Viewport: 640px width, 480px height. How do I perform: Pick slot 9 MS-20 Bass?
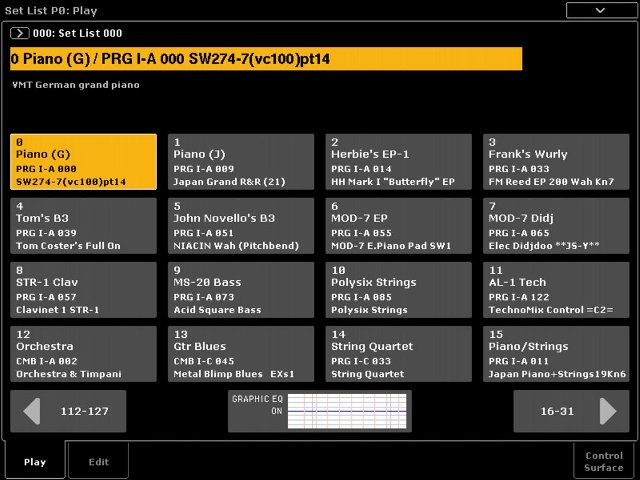(x=241, y=290)
